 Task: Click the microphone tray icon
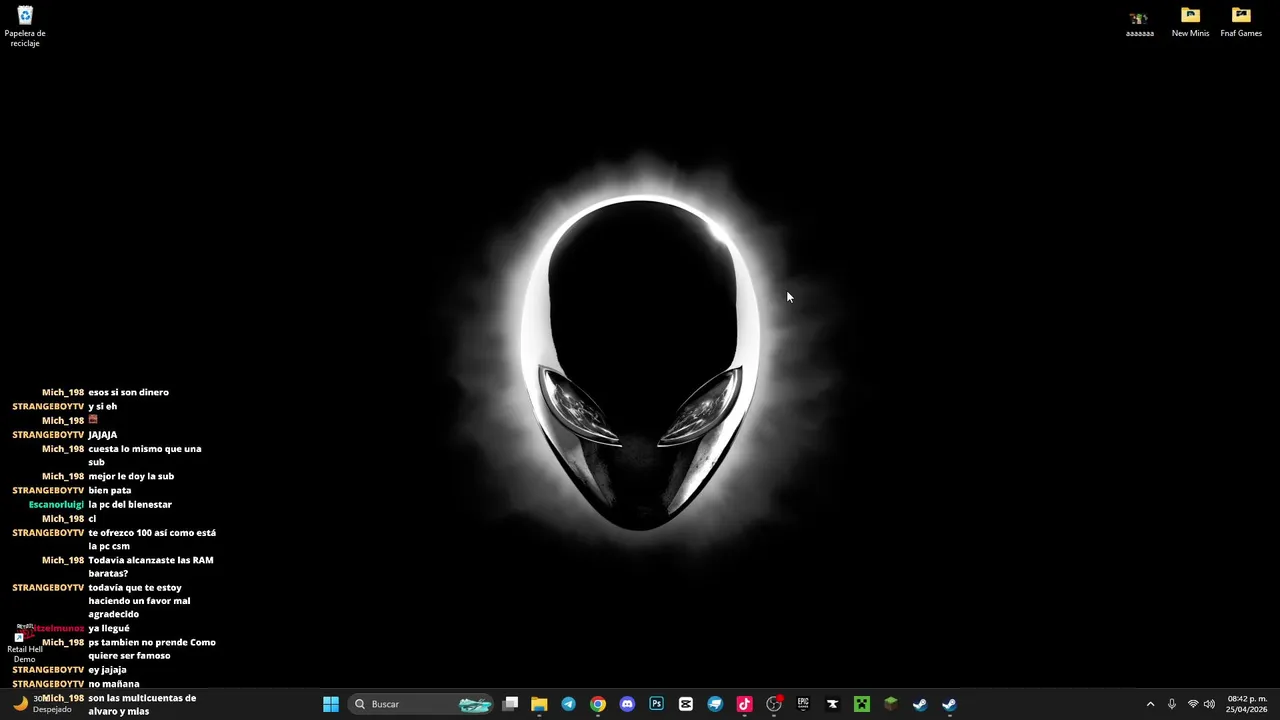[1172, 704]
